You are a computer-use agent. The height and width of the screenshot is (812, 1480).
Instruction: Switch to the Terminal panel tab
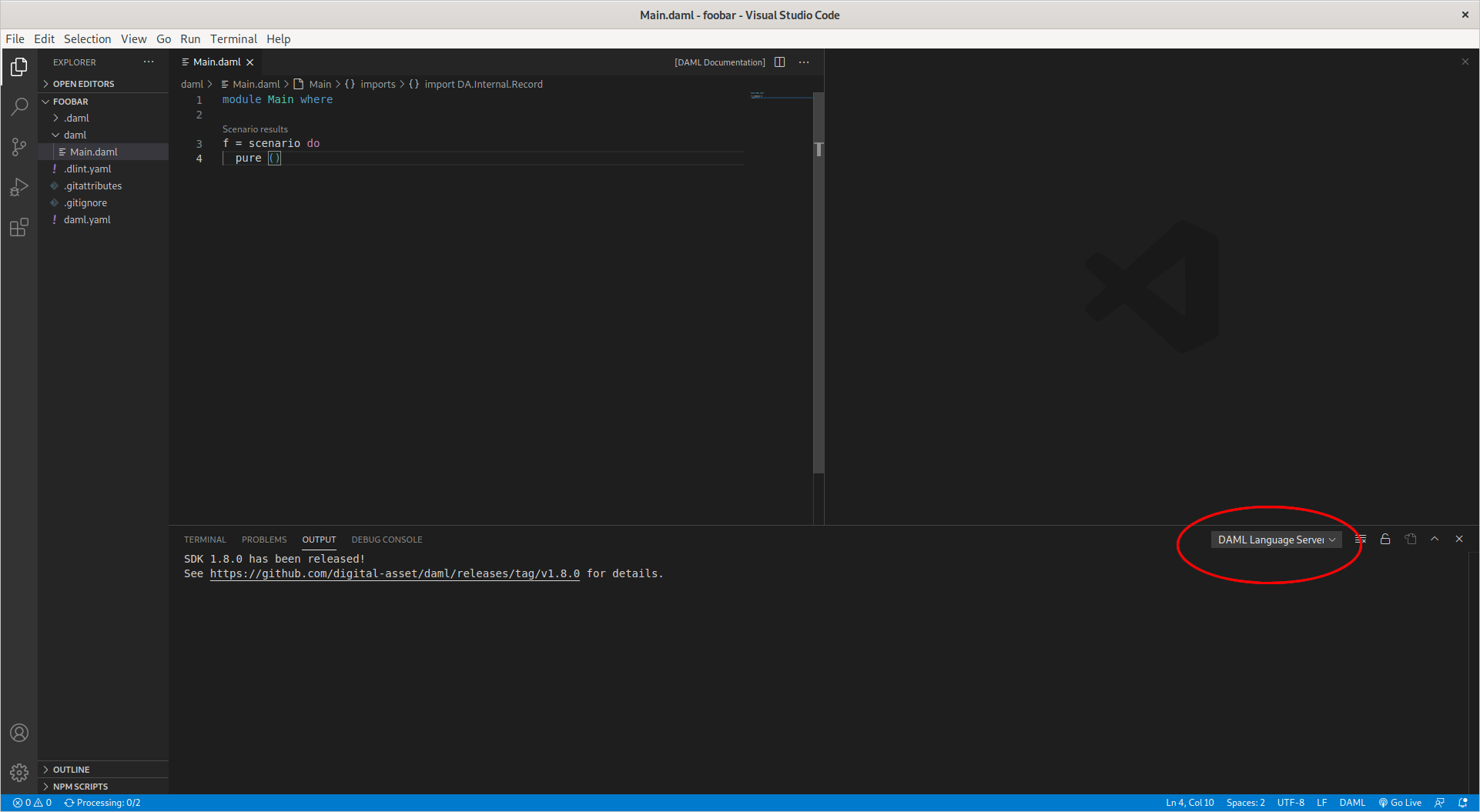coord(205,540)
